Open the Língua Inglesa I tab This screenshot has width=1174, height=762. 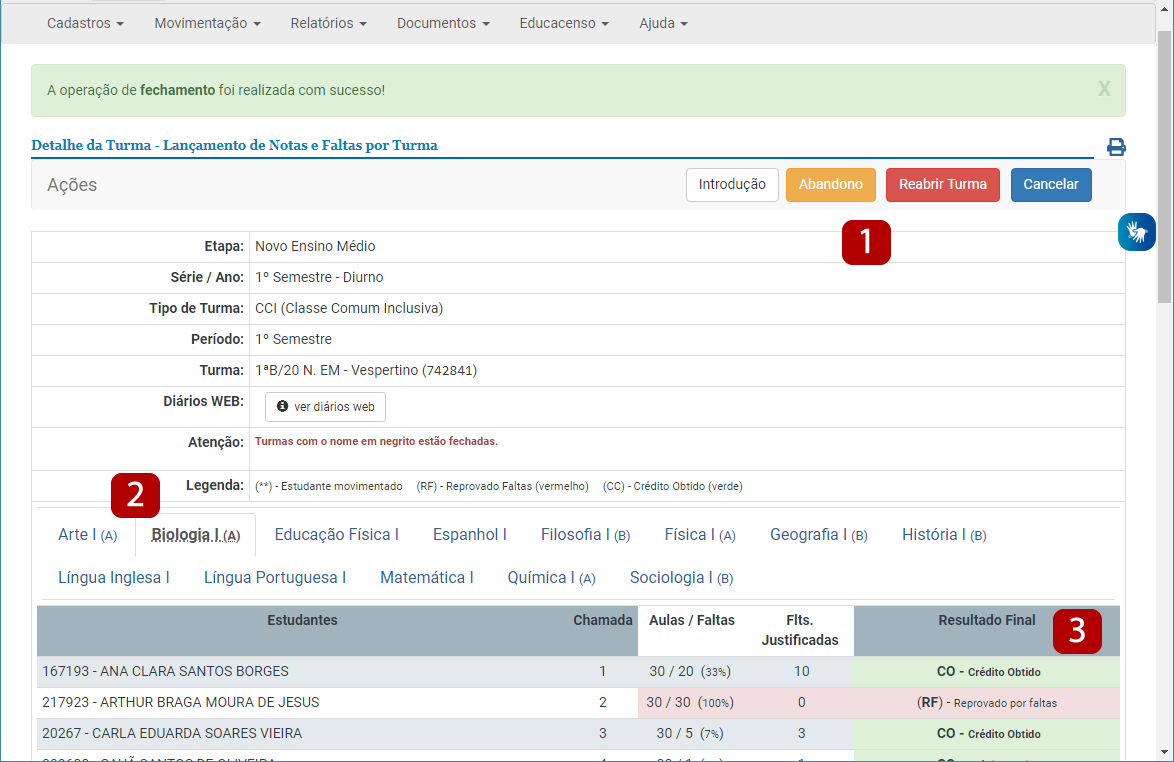[114, 578]
